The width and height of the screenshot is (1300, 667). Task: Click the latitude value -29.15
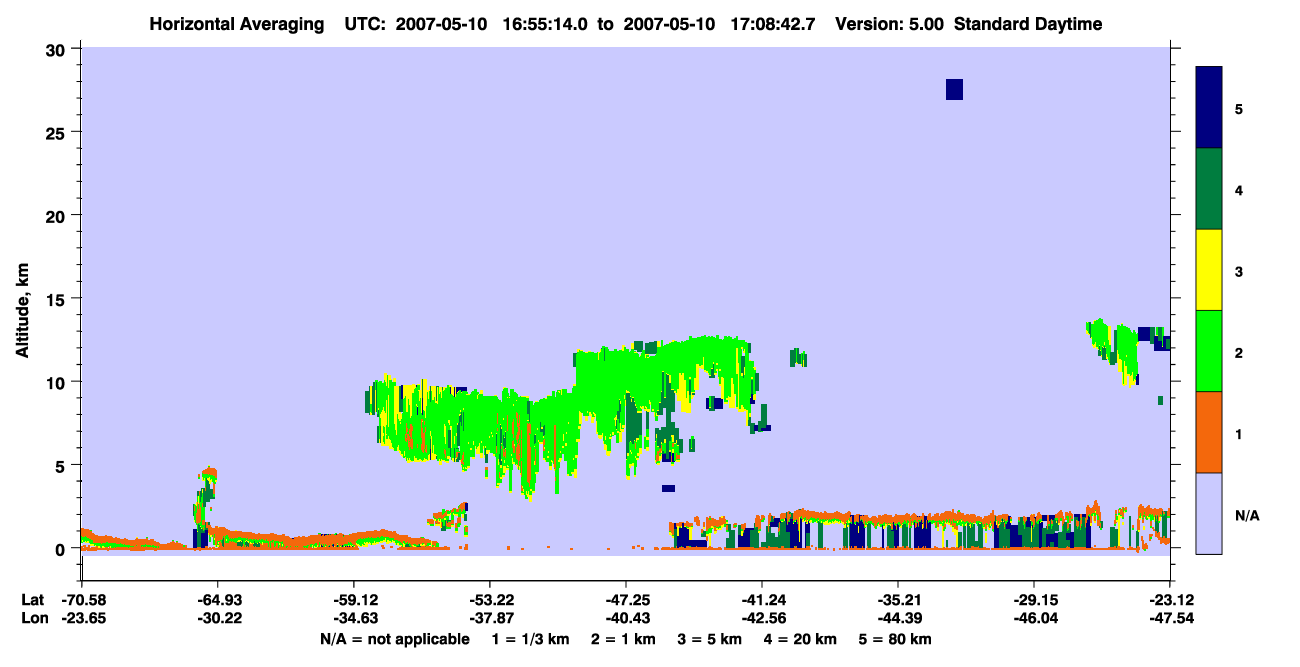(x=1034, y=599)
